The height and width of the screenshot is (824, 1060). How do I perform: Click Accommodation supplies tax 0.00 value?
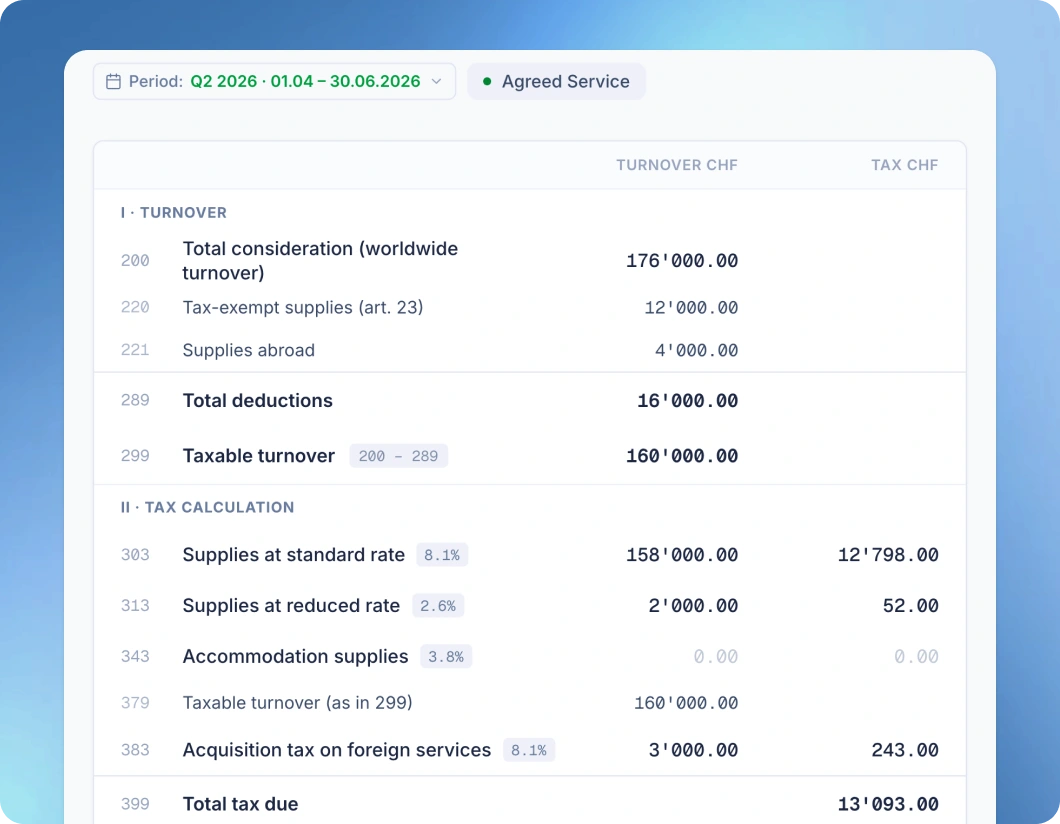916,657
